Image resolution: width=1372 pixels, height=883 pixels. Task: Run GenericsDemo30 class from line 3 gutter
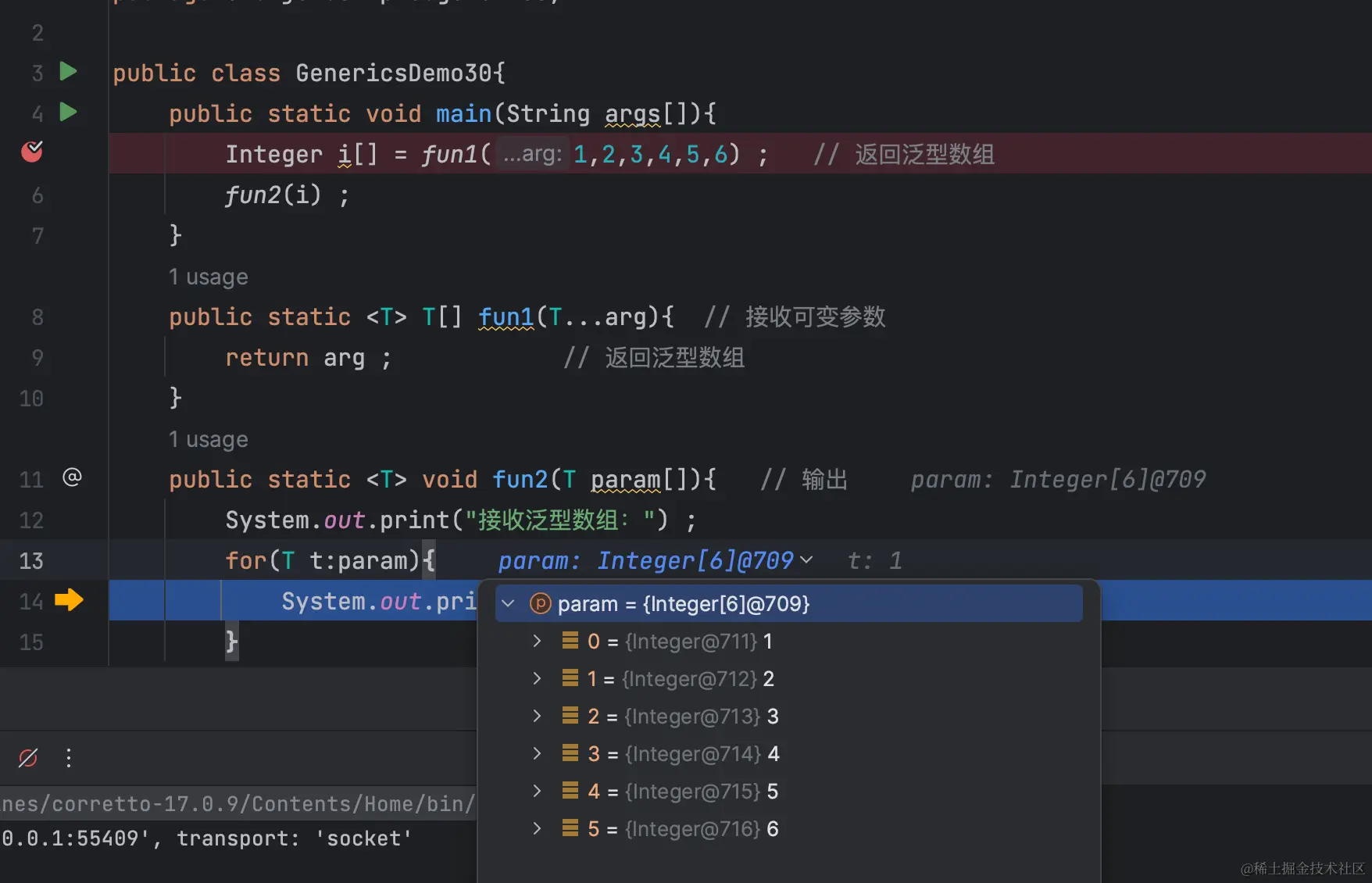[x=69, y=72]
